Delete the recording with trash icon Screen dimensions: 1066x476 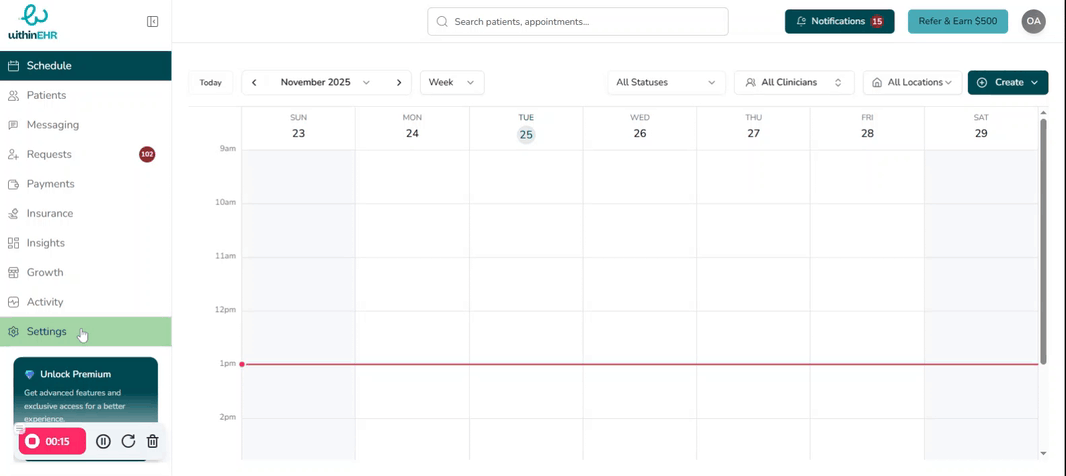152,441
